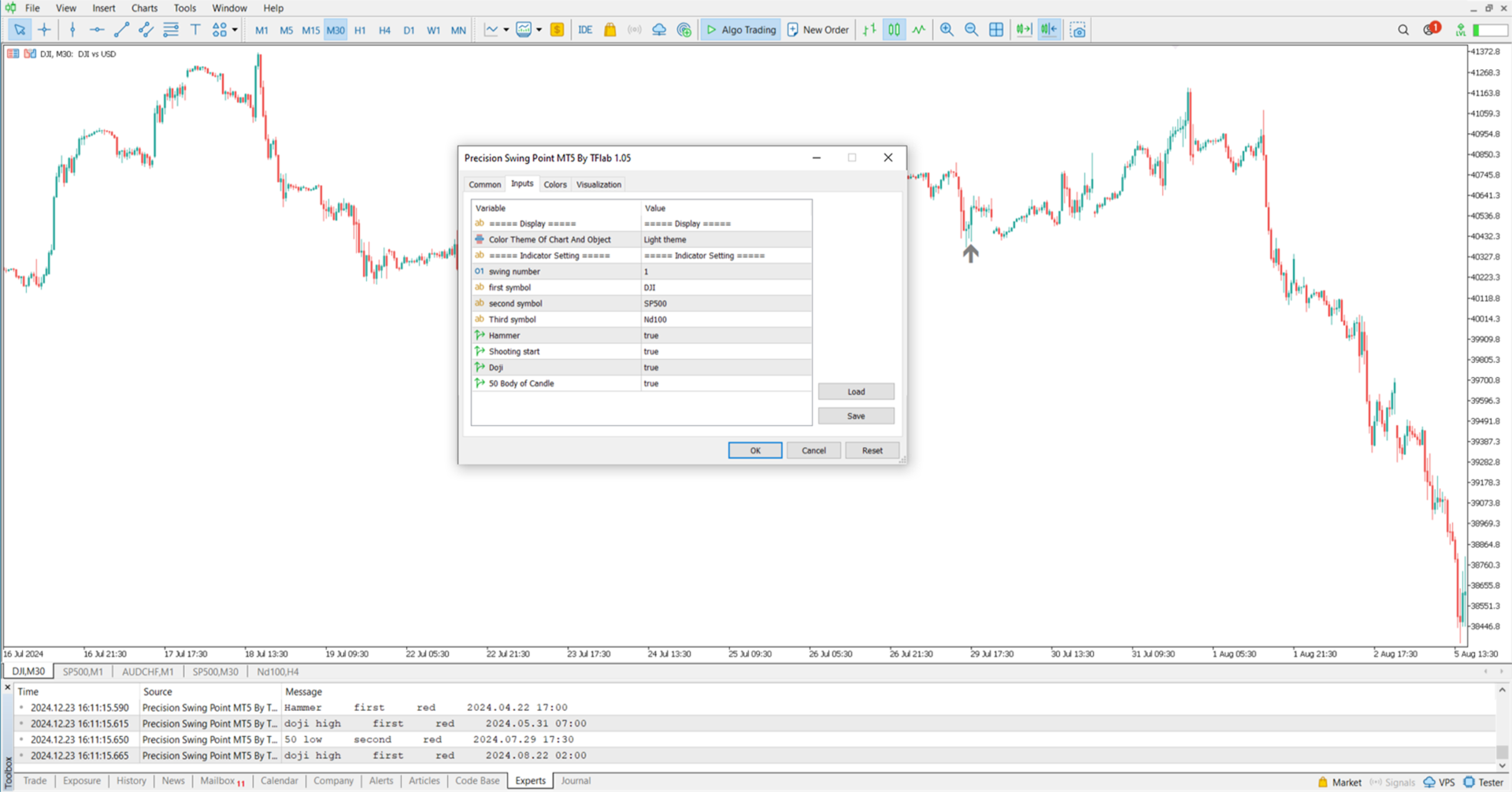Open the Market shopping bag icon
The image size is (1512, 792).
point(610,30)
